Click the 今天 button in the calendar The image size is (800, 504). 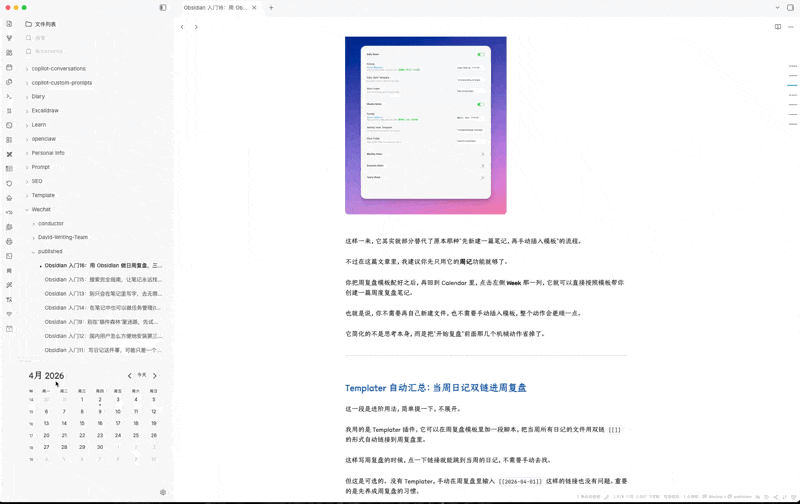tap(142, 376)
